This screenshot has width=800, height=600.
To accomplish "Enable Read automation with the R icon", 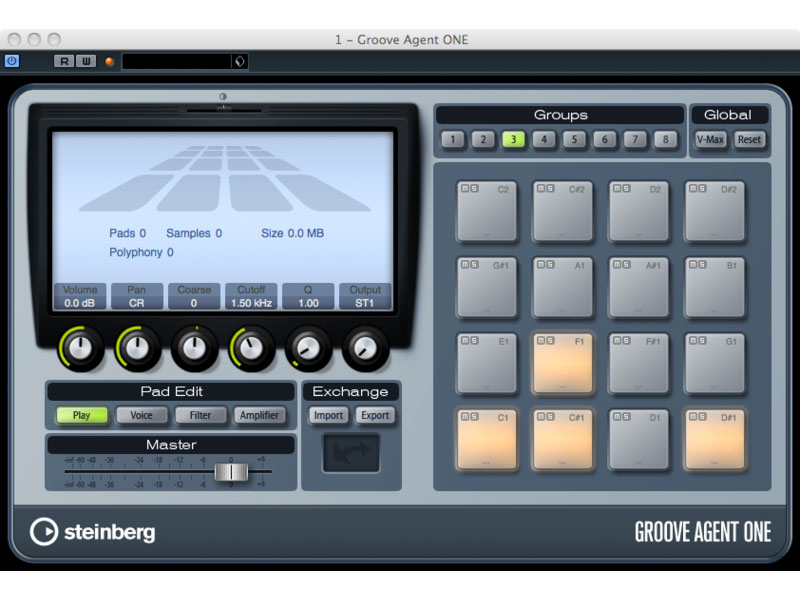I will (x=64, y=60).
